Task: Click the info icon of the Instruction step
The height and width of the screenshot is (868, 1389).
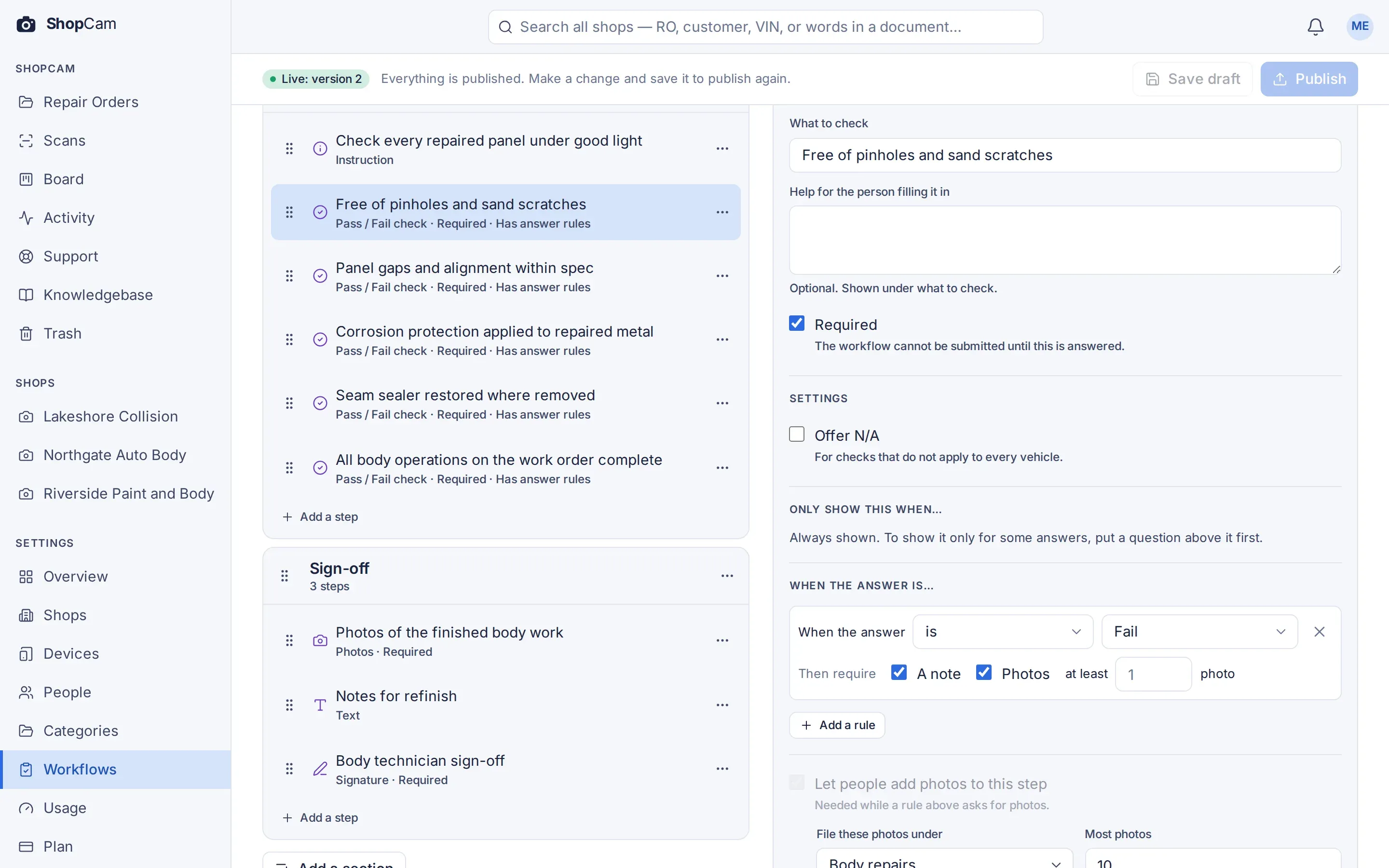Action: tap(320, 149)
